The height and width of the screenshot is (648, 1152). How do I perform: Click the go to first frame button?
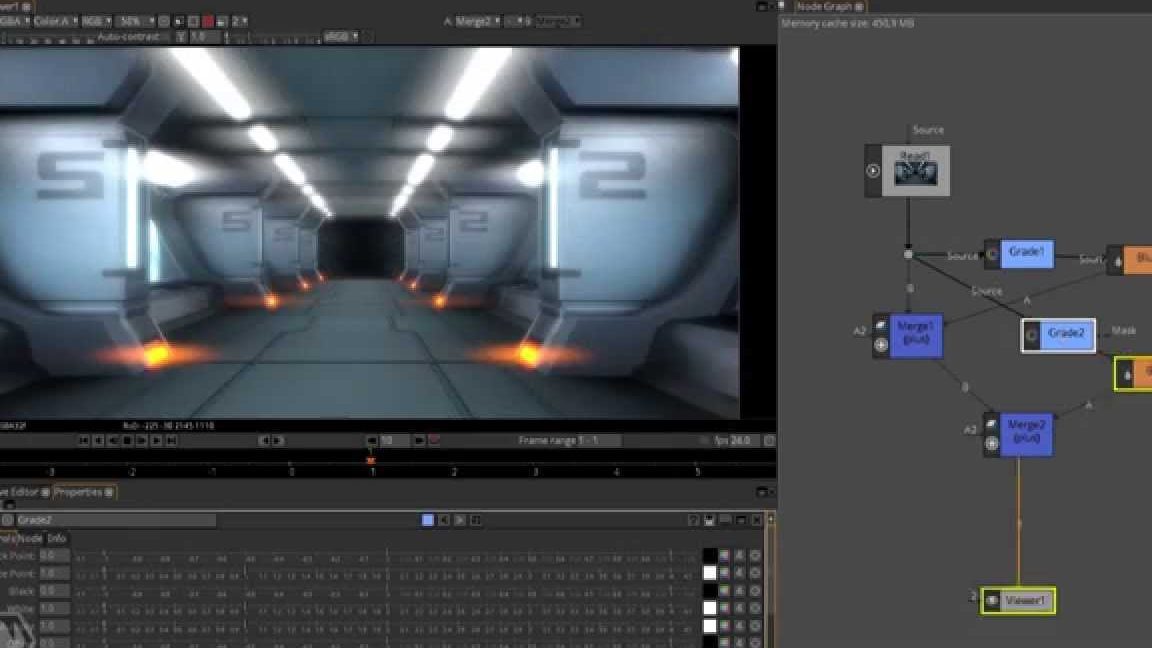point(82,439)
